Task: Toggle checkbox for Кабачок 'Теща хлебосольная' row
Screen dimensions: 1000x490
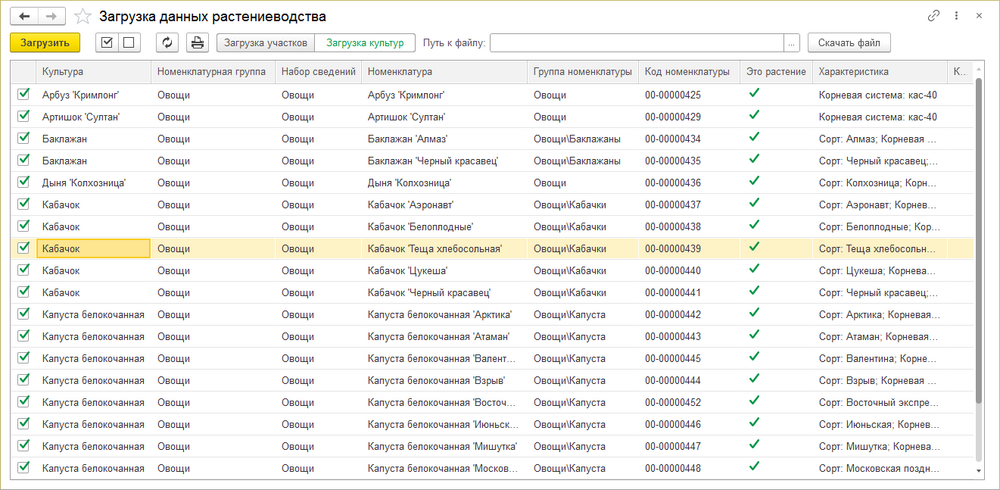Action: click(24, 248)
